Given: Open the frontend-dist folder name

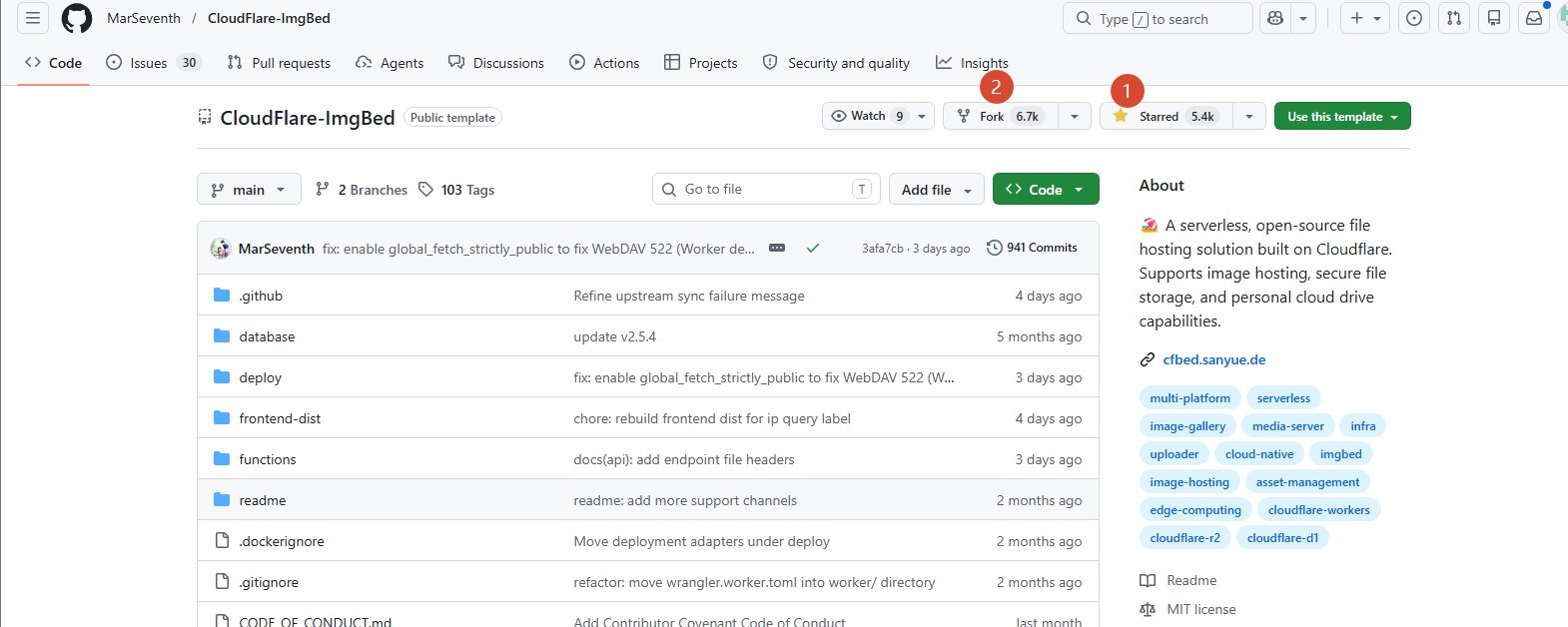Looking at the screenshot, I should pos(280,418).
